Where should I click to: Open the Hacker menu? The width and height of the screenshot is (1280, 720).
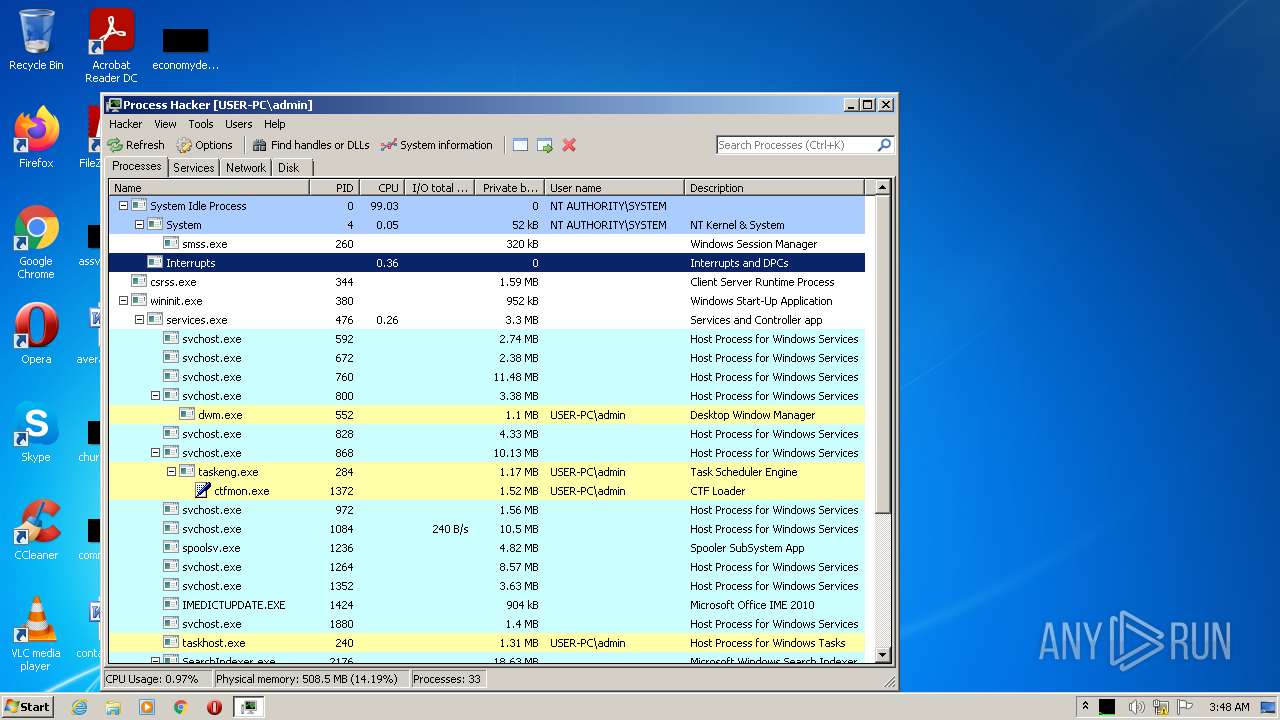tap(126, 124)
